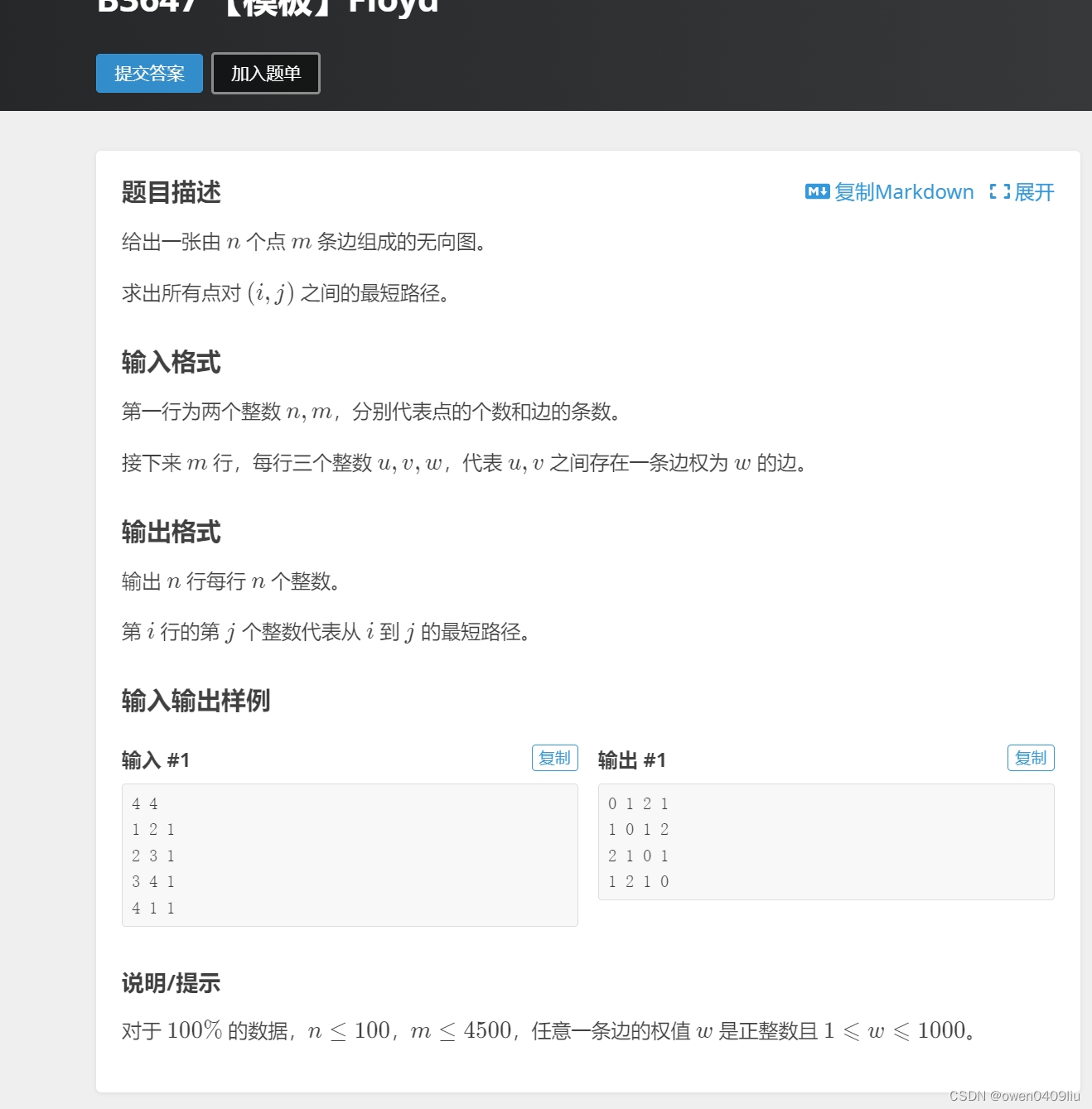Click the 输入格式 section heading

170,362
